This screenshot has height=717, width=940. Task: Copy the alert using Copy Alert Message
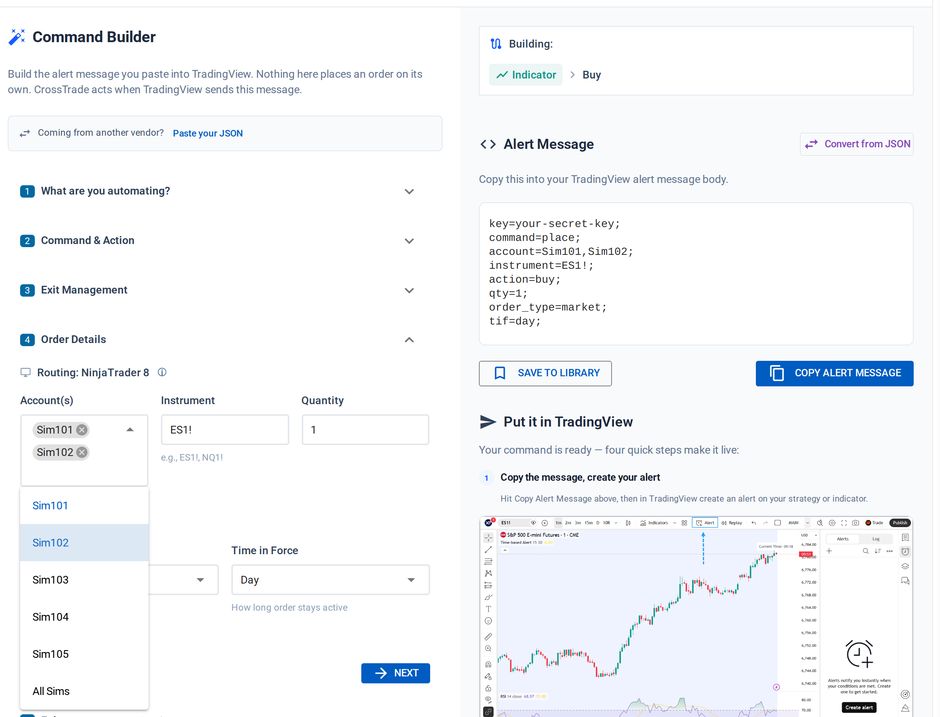pyautogui.click(x=834, y=373)
